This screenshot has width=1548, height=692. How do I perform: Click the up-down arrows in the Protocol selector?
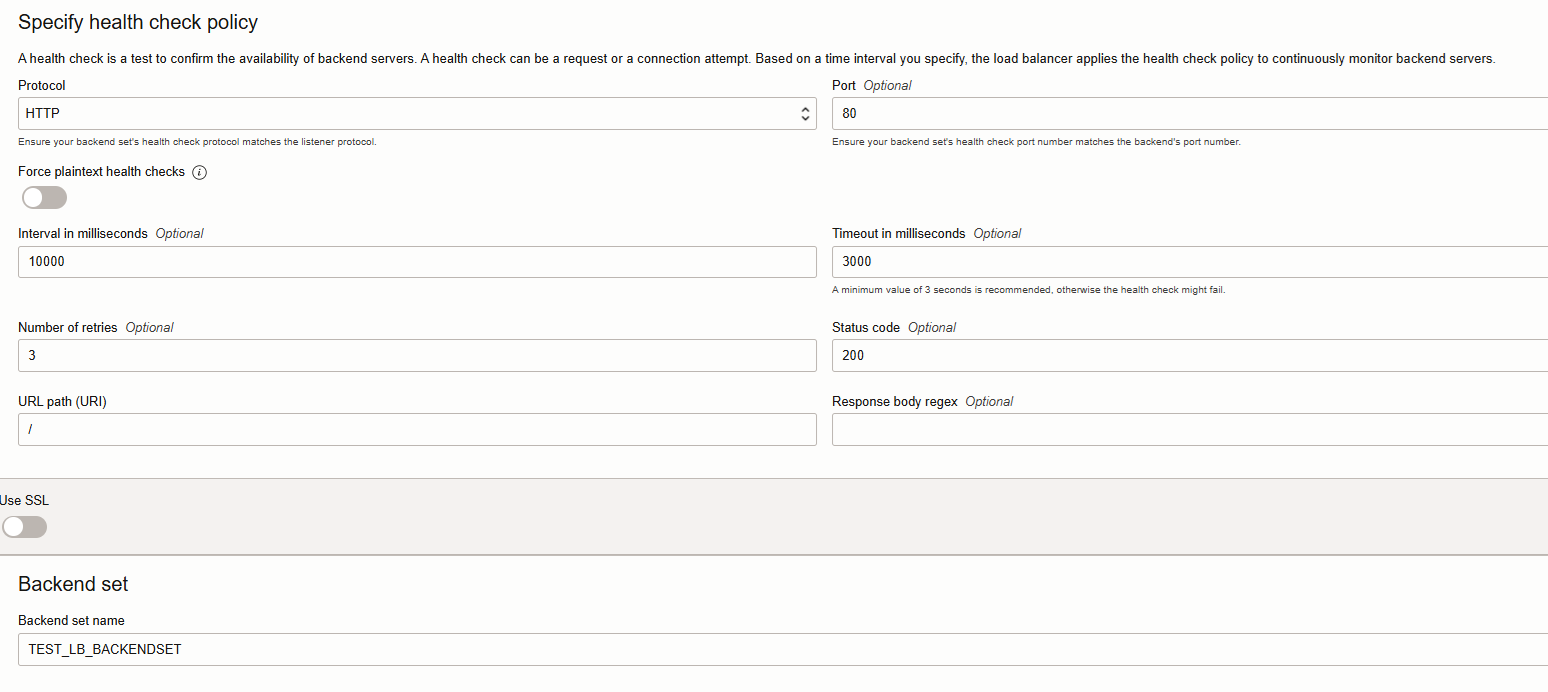tap(805, 114)
